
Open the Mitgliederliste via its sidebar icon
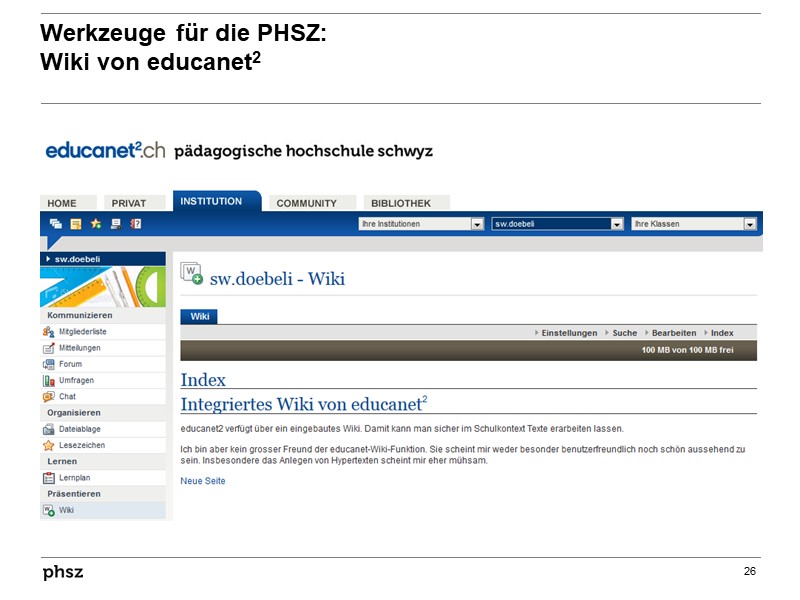pyautogui.click(x=47, y=331)
